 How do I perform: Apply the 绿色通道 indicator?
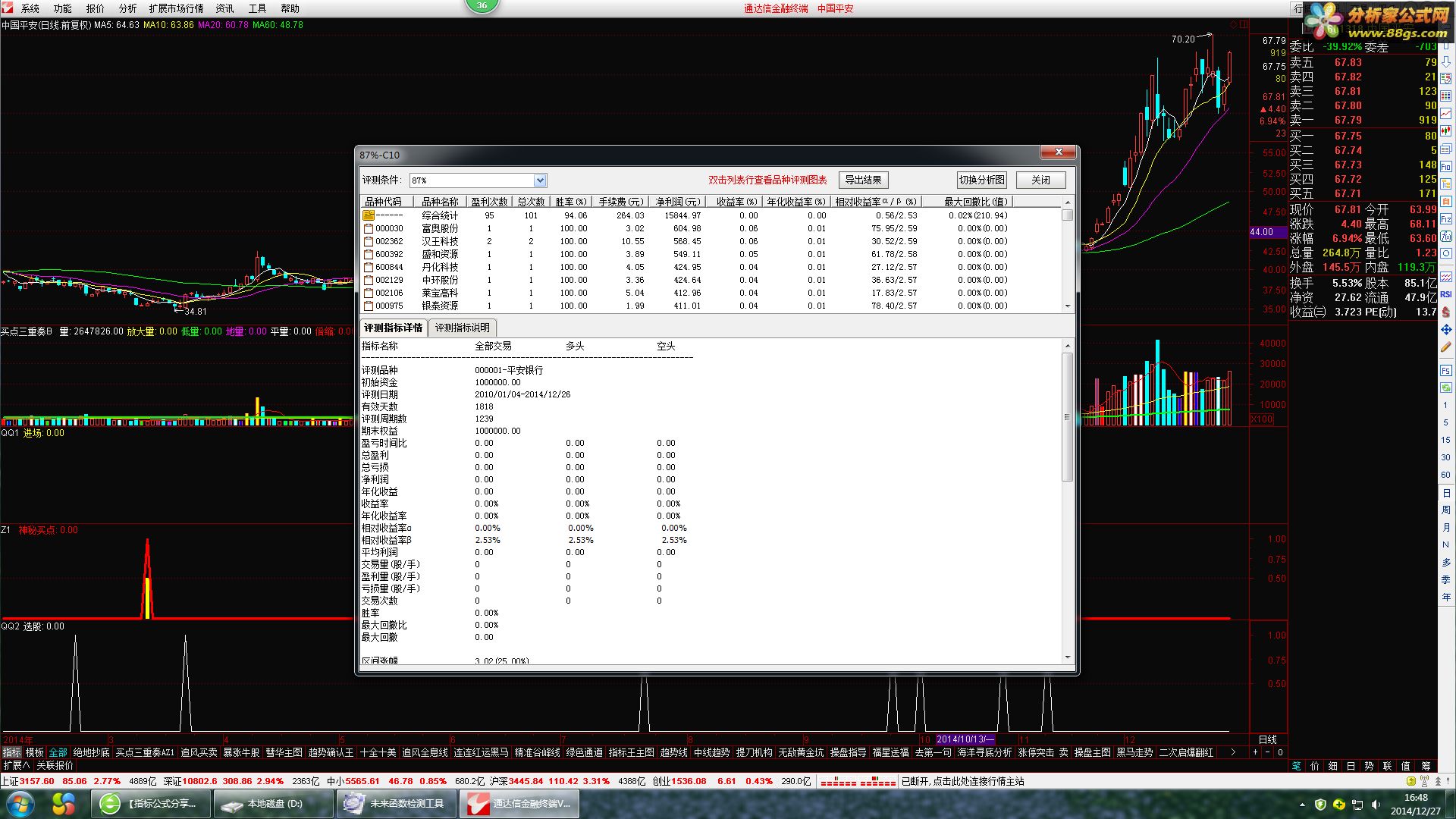click(584, 752)
